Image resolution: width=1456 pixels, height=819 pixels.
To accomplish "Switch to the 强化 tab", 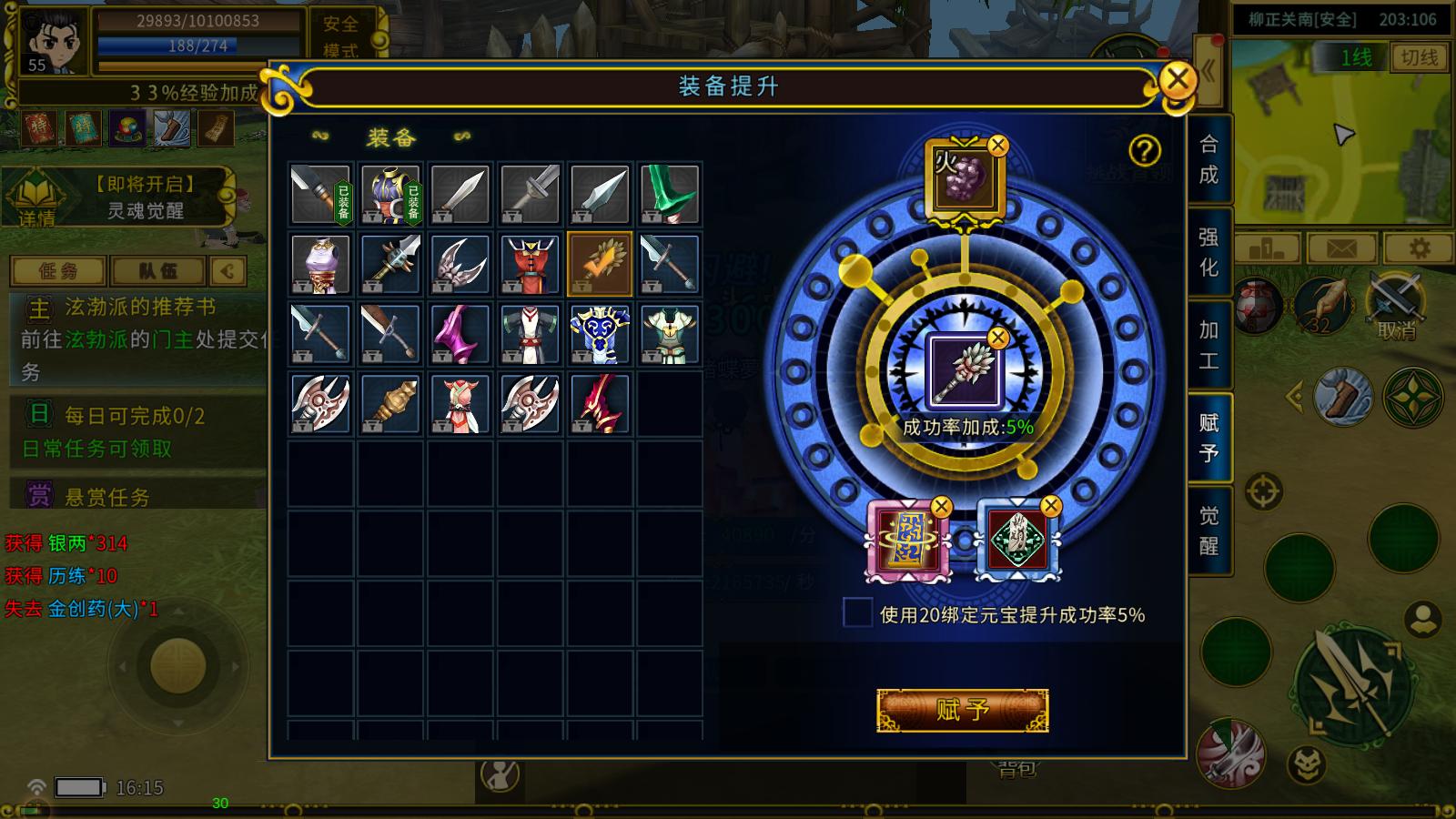I will tap(1208, 252).
